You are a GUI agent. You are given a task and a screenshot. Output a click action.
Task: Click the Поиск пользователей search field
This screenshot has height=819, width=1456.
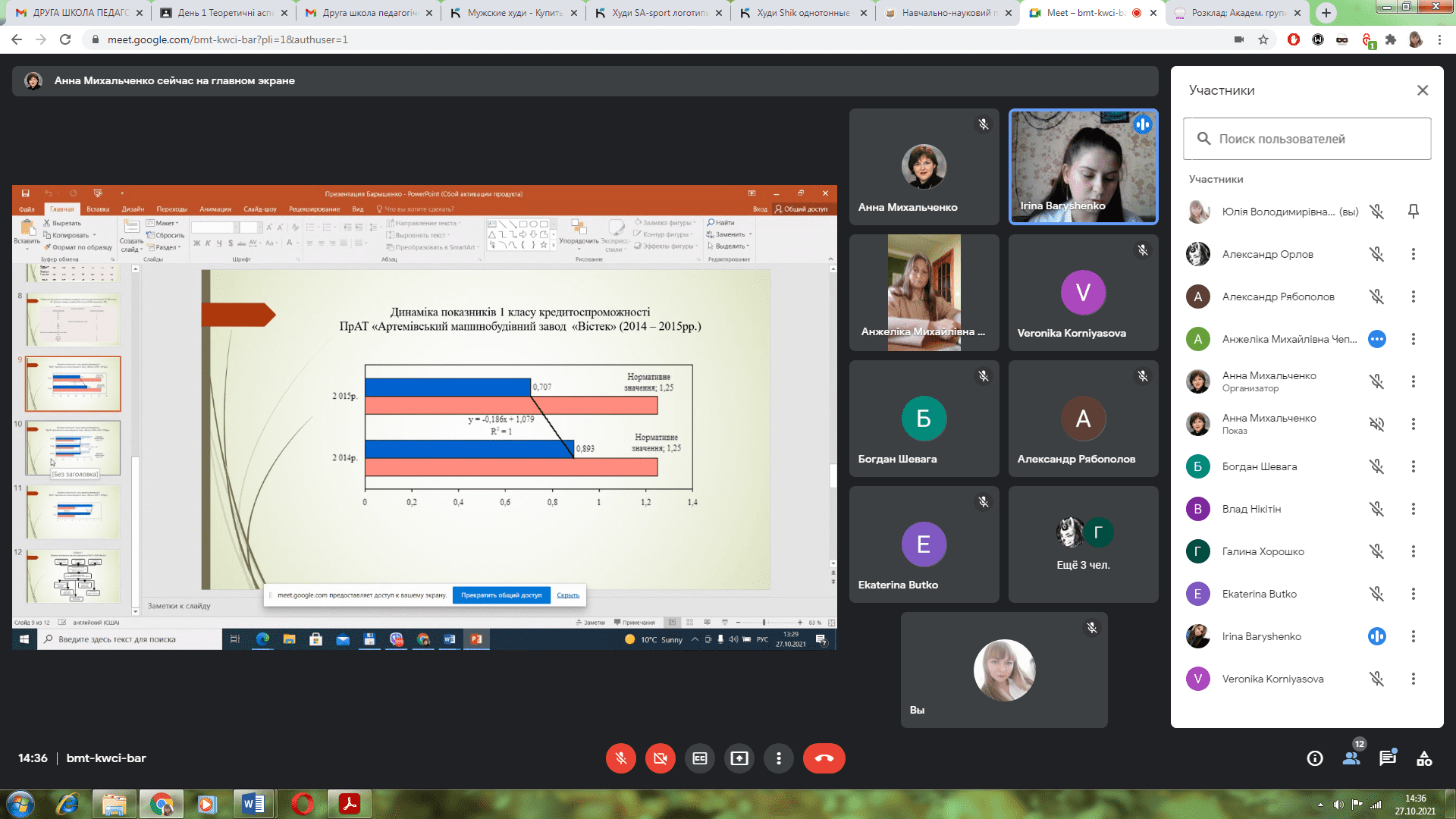point(1307,139)
